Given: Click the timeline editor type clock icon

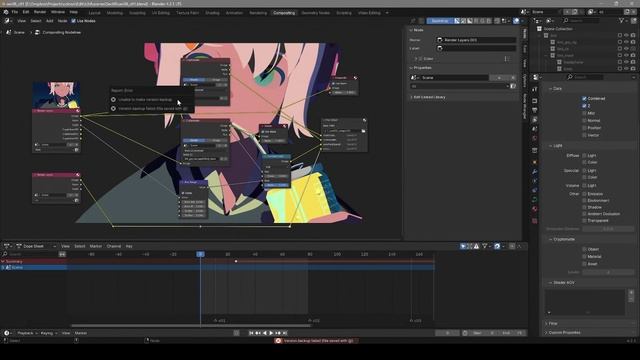Looking at the screenshot, I should pyautogui.click(x=7, y=333).
